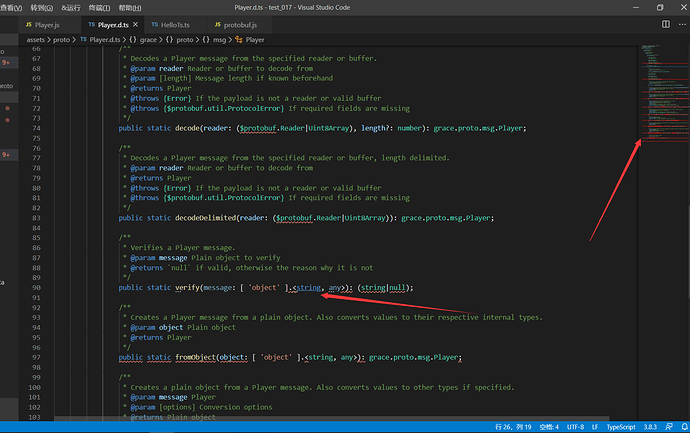
Task: Close the Player.d.ts tab
Action: [137, 23]
